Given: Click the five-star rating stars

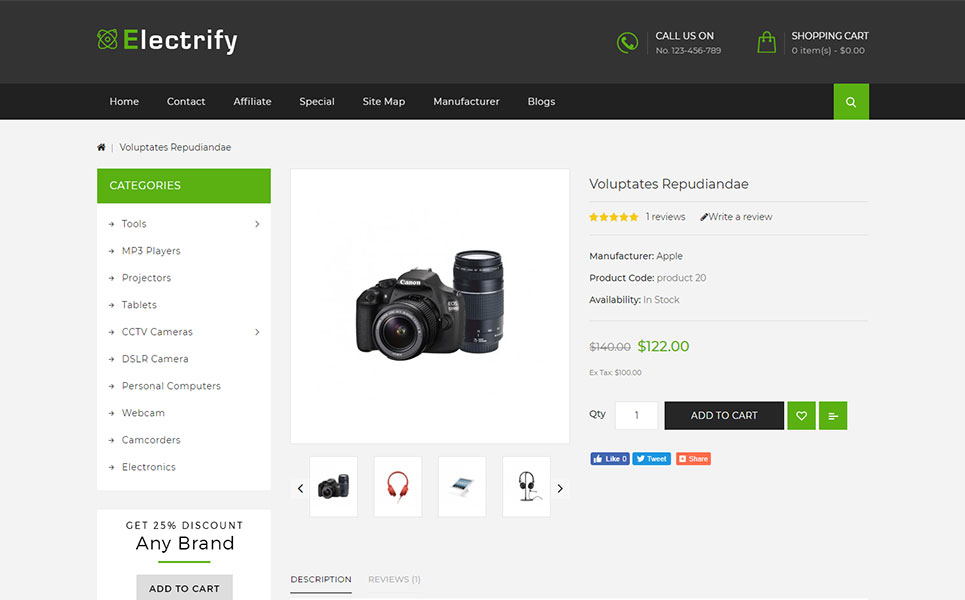Looking at the screenshot, I should [613, 216].
